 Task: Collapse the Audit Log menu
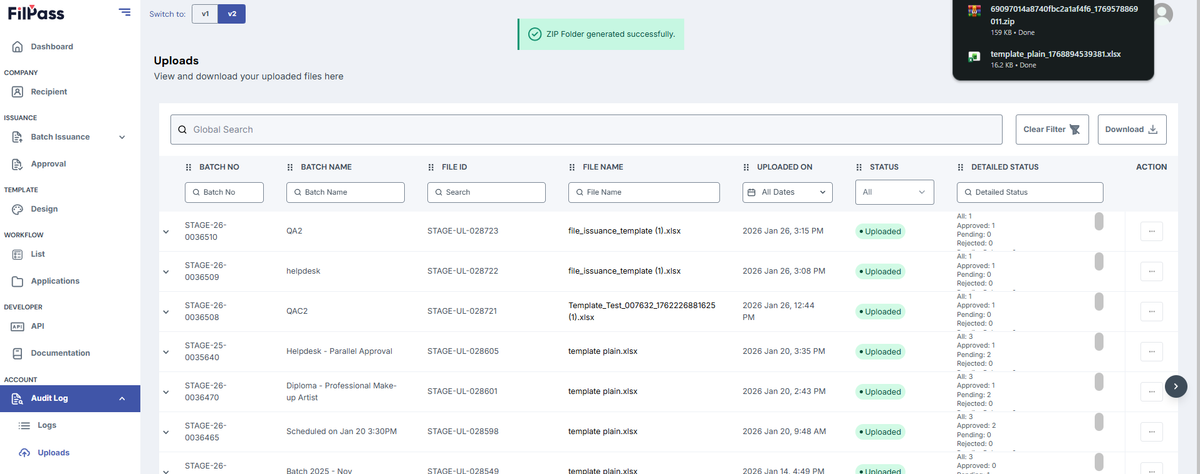(x=122, y=399)
